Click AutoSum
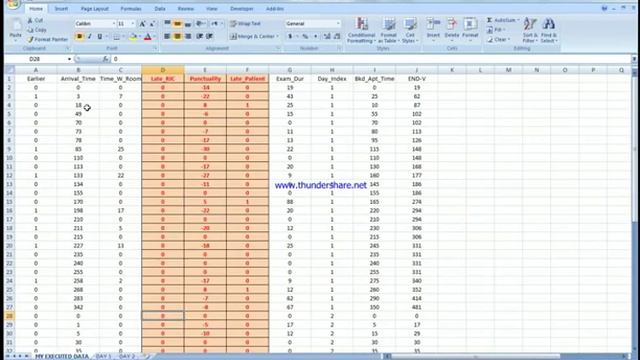 click(502, 20)
